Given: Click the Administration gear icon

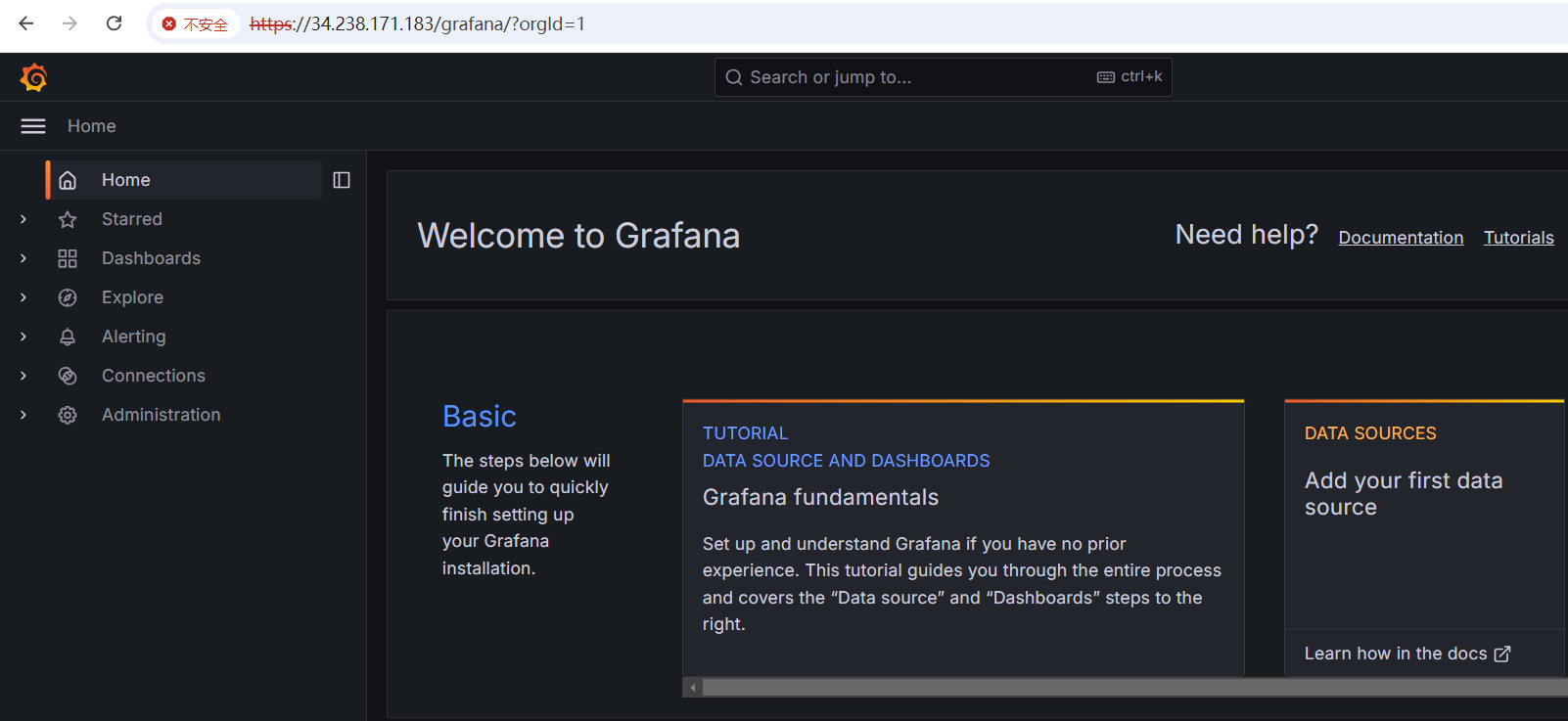Looking at the screenshot, I should [x=68, y=415].
